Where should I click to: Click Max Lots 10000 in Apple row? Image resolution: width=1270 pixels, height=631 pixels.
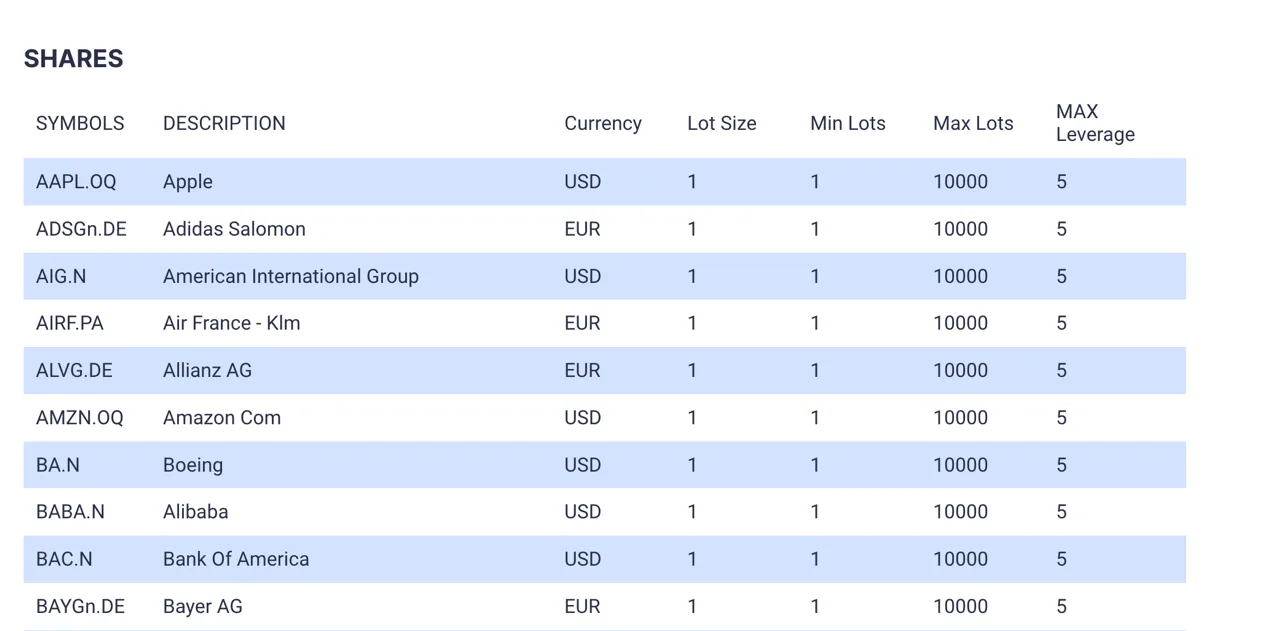pyautogui.click(x=960, y=182)
